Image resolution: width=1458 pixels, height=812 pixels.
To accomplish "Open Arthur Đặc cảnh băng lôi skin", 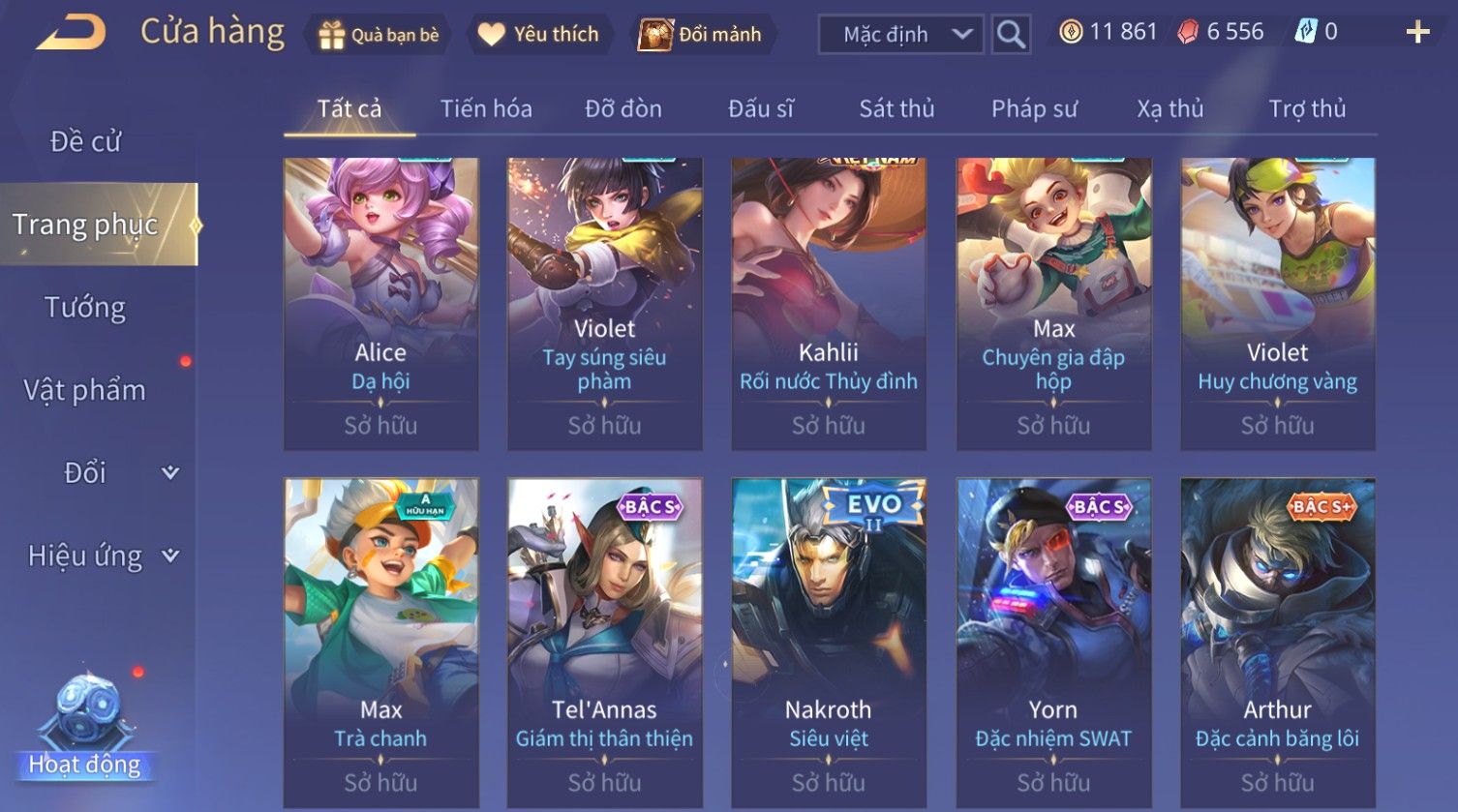I will coord(1278,643).
